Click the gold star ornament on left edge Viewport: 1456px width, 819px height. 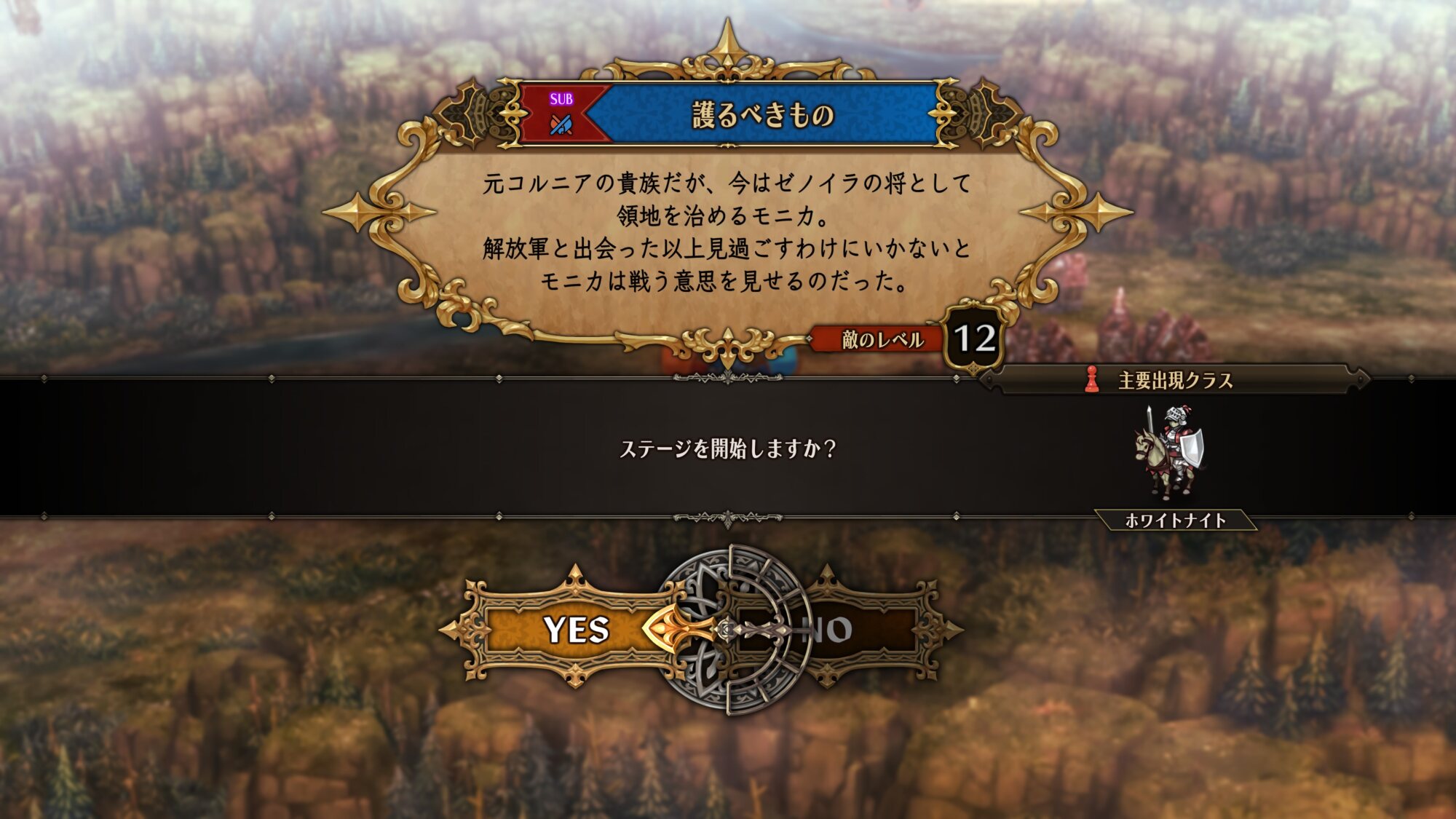(x=379, y=213)
